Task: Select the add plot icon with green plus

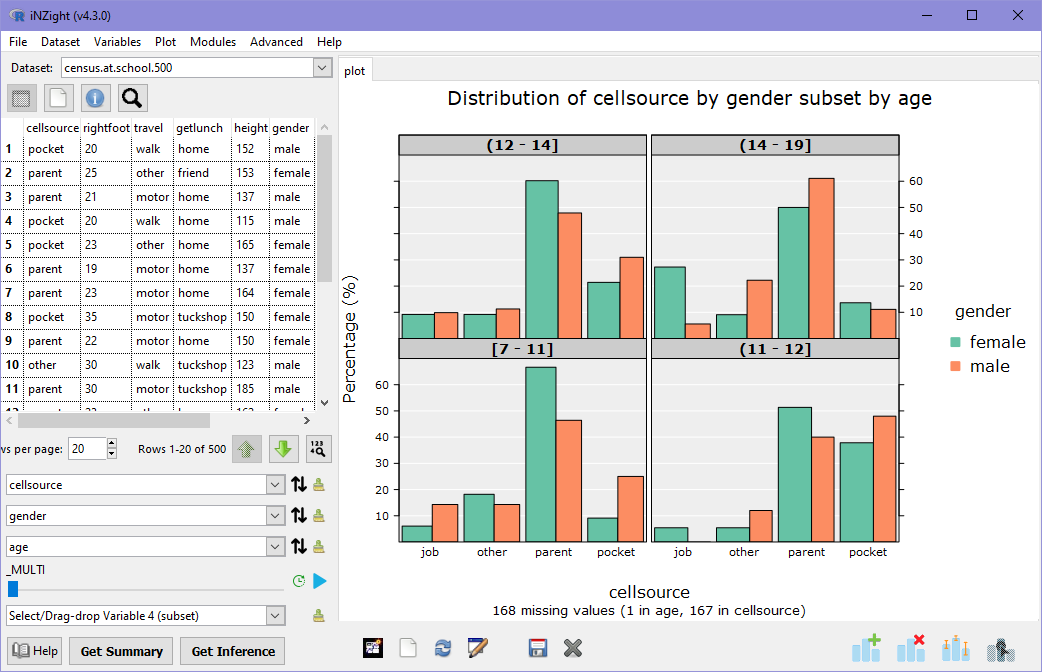Action: pos(866,648)
